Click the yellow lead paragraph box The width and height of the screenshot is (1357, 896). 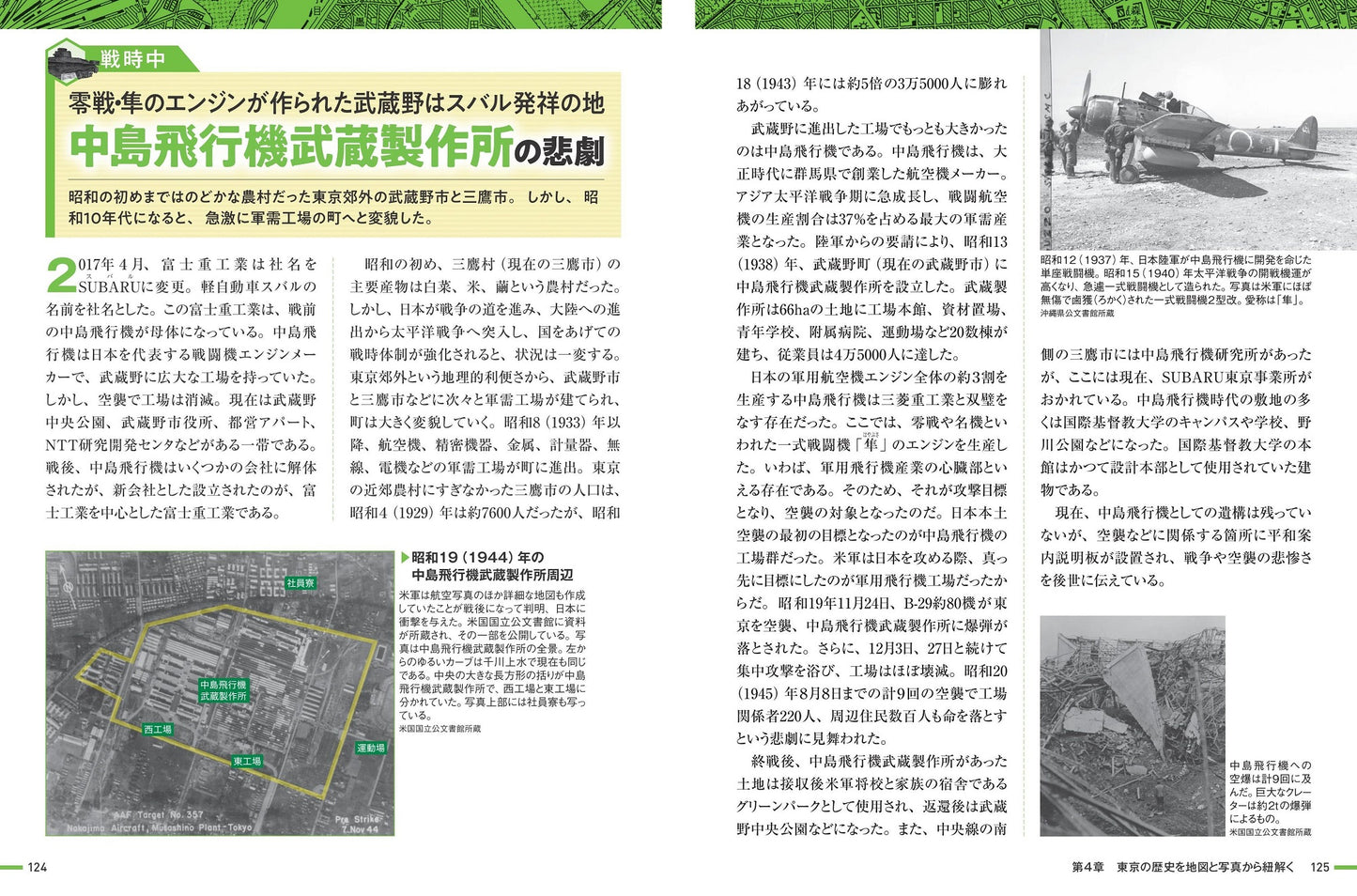pos(333,209)
